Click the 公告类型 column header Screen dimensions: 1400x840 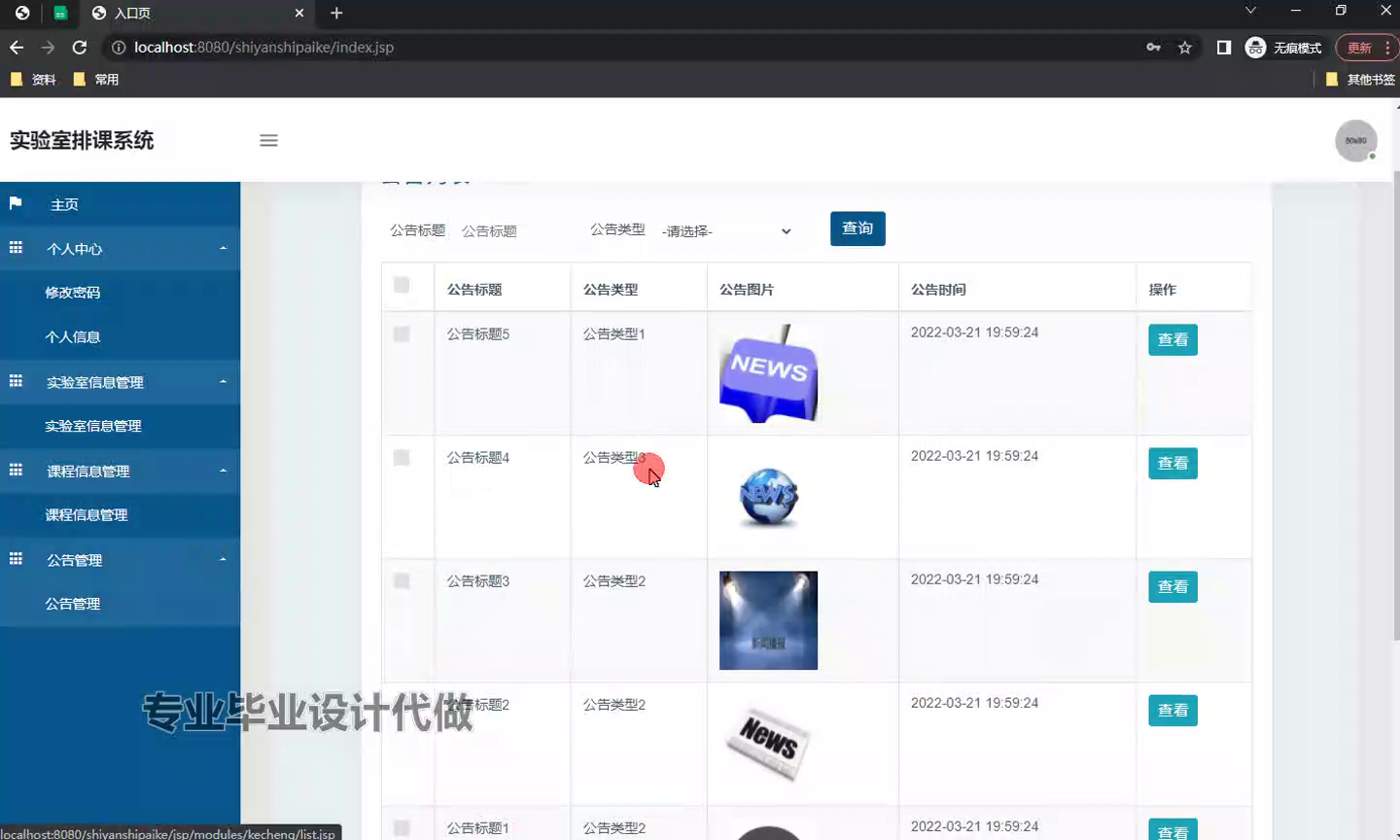[611, 290]
